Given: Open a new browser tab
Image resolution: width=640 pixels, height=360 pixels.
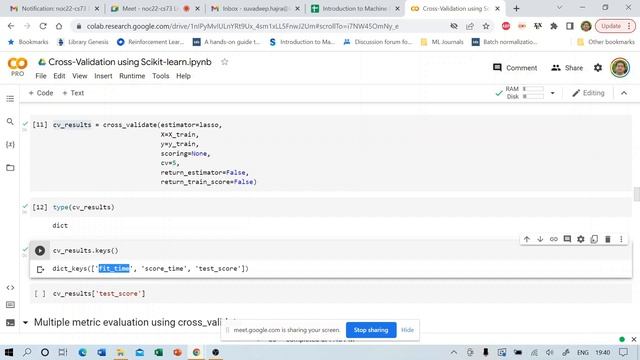Looking at the screenshot, I should point(516,8).
